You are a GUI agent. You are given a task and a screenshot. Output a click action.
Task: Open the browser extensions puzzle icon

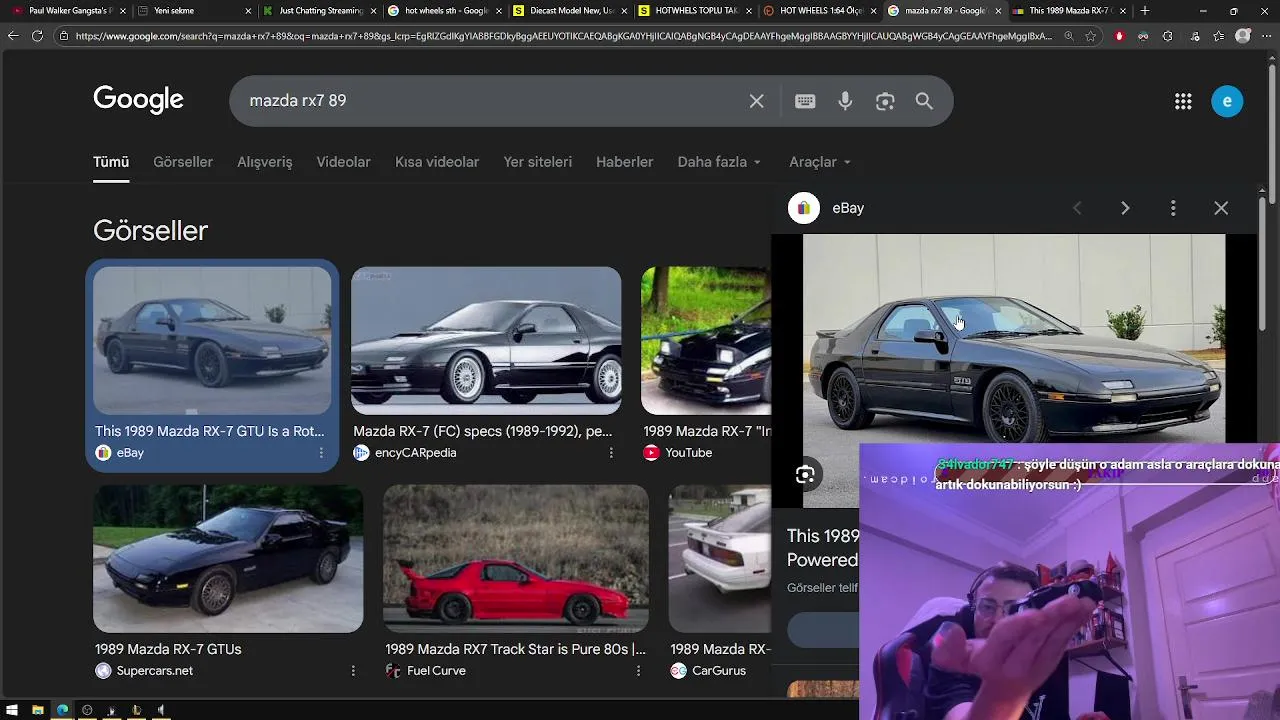(1167, 36)
